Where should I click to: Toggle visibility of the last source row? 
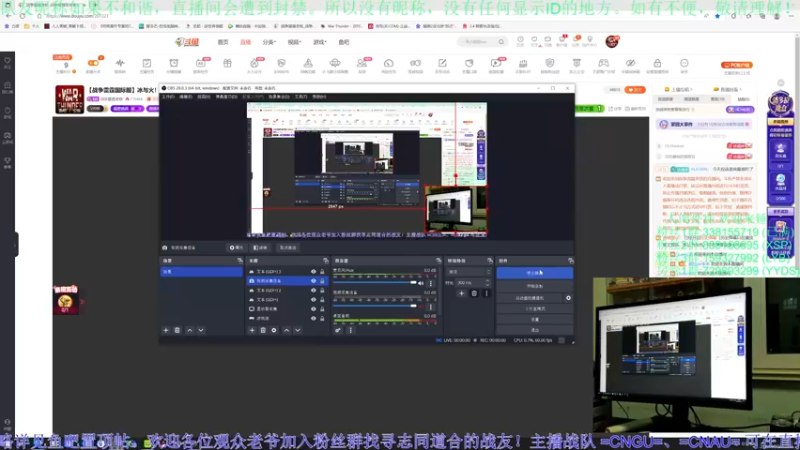pyautogui.click(x=313, y=318)
